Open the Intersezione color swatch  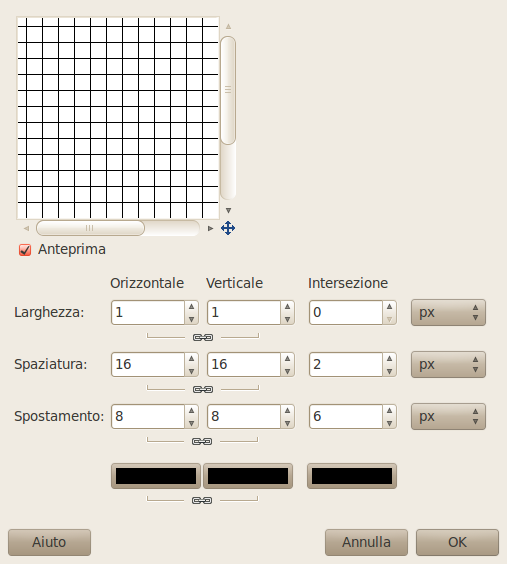[x=352, y=476]
